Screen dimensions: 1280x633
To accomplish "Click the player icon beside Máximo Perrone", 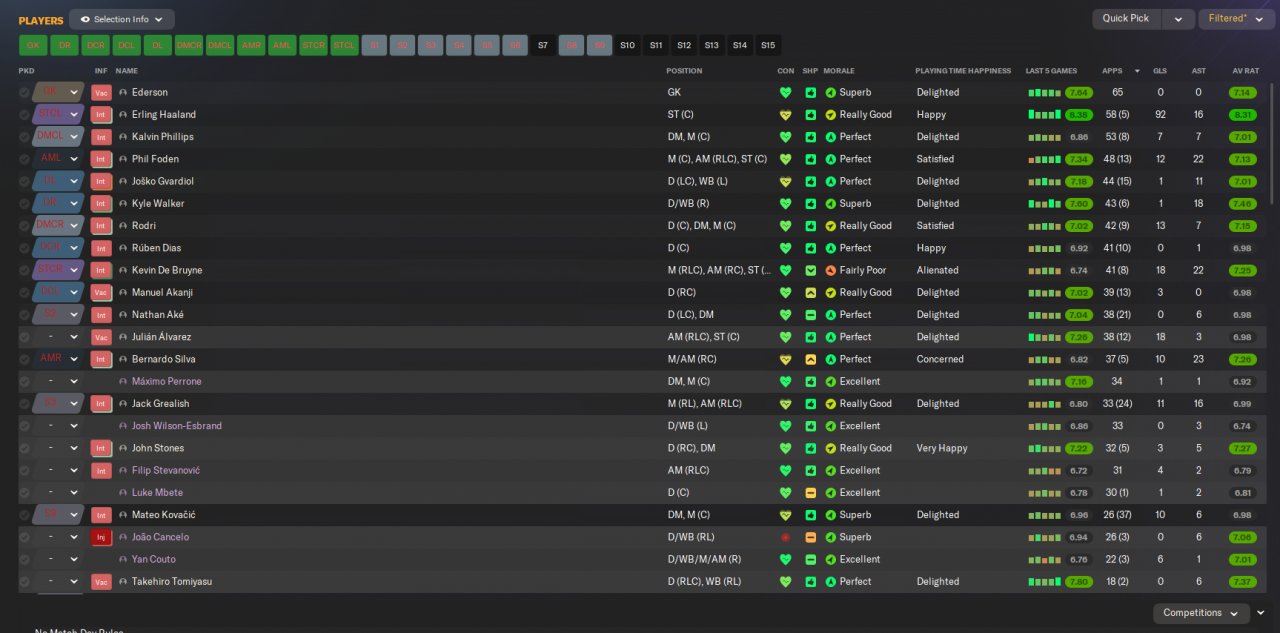I will [x=123, y=382].
